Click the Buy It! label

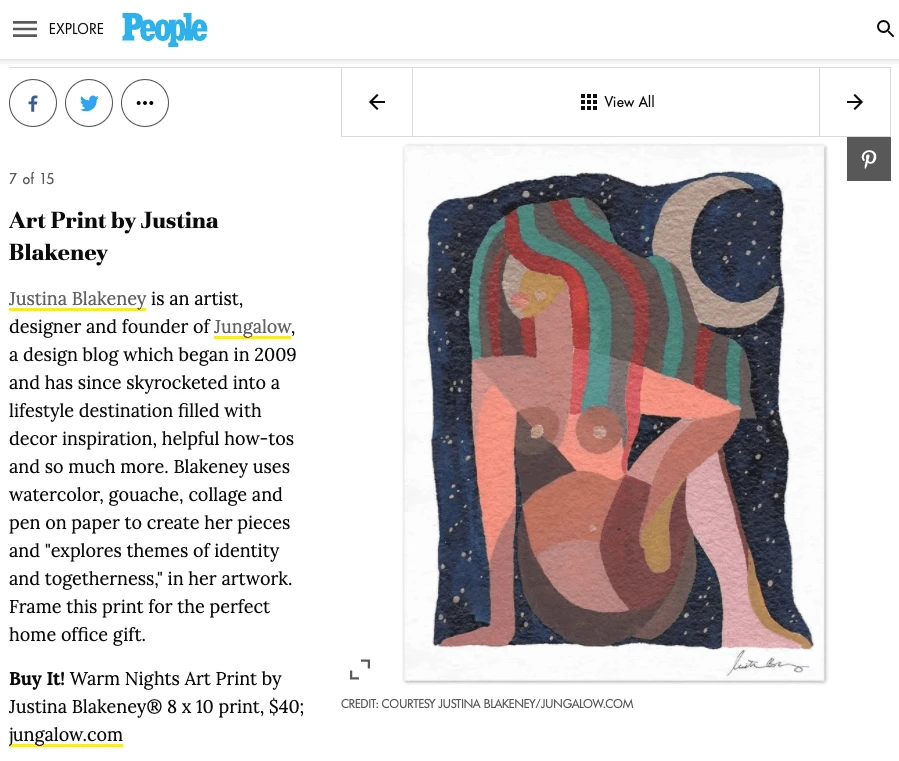(x=37, y=679)
